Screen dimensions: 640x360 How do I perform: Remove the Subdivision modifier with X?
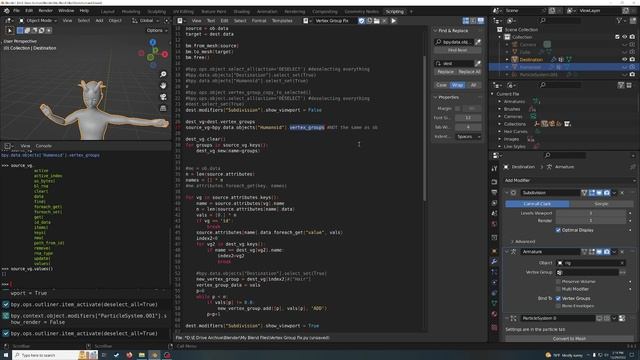[x=622, y=193]
